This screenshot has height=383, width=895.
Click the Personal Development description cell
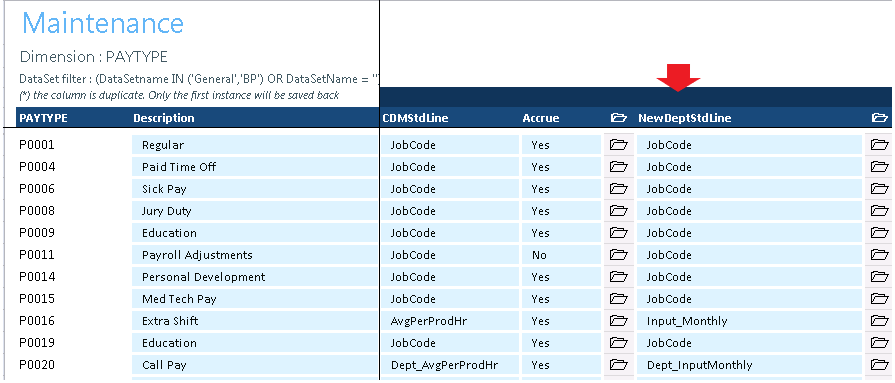pyautogui.click(x=255, y=277)
